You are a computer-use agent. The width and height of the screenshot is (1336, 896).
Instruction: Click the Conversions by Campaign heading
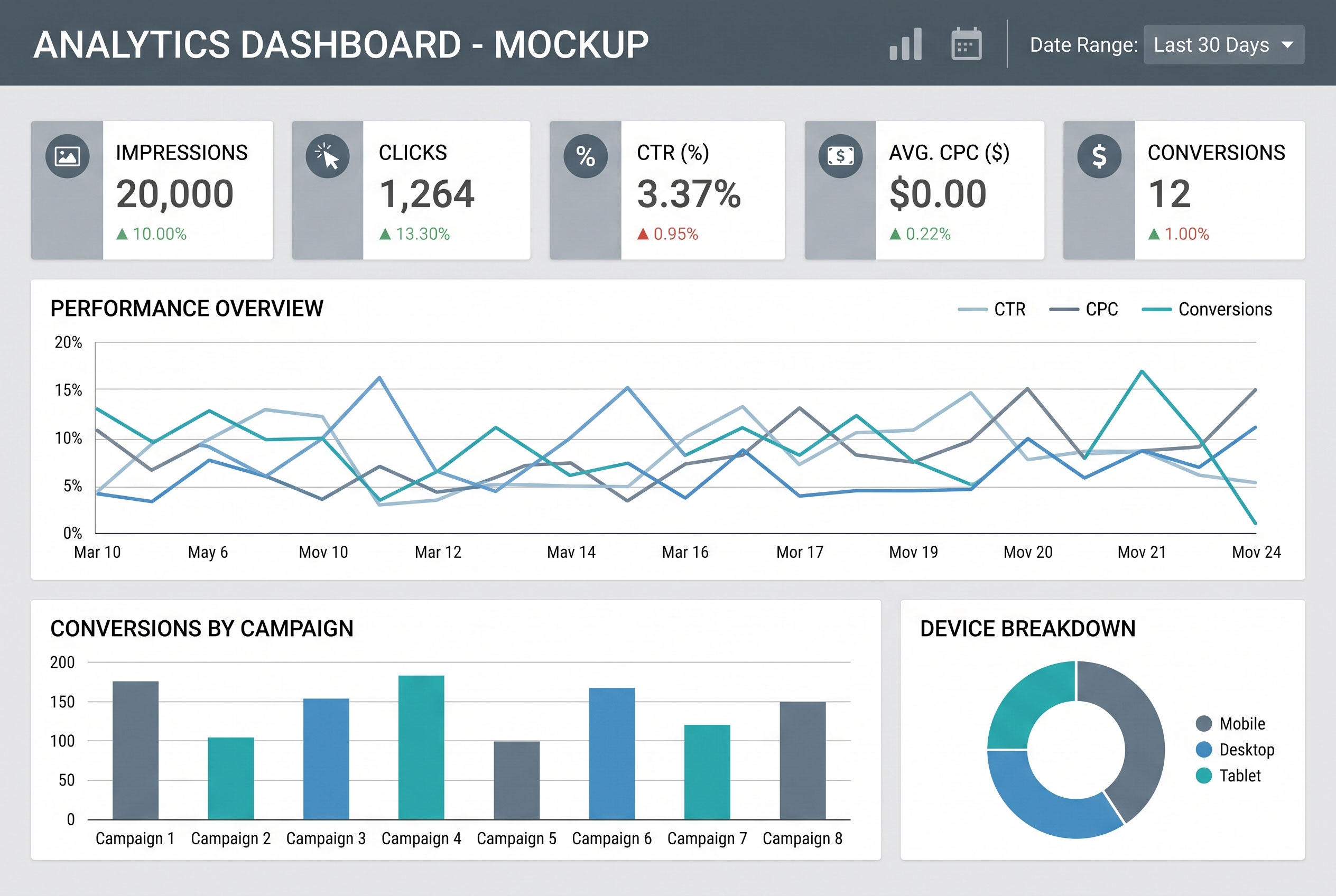click(202, 629)
